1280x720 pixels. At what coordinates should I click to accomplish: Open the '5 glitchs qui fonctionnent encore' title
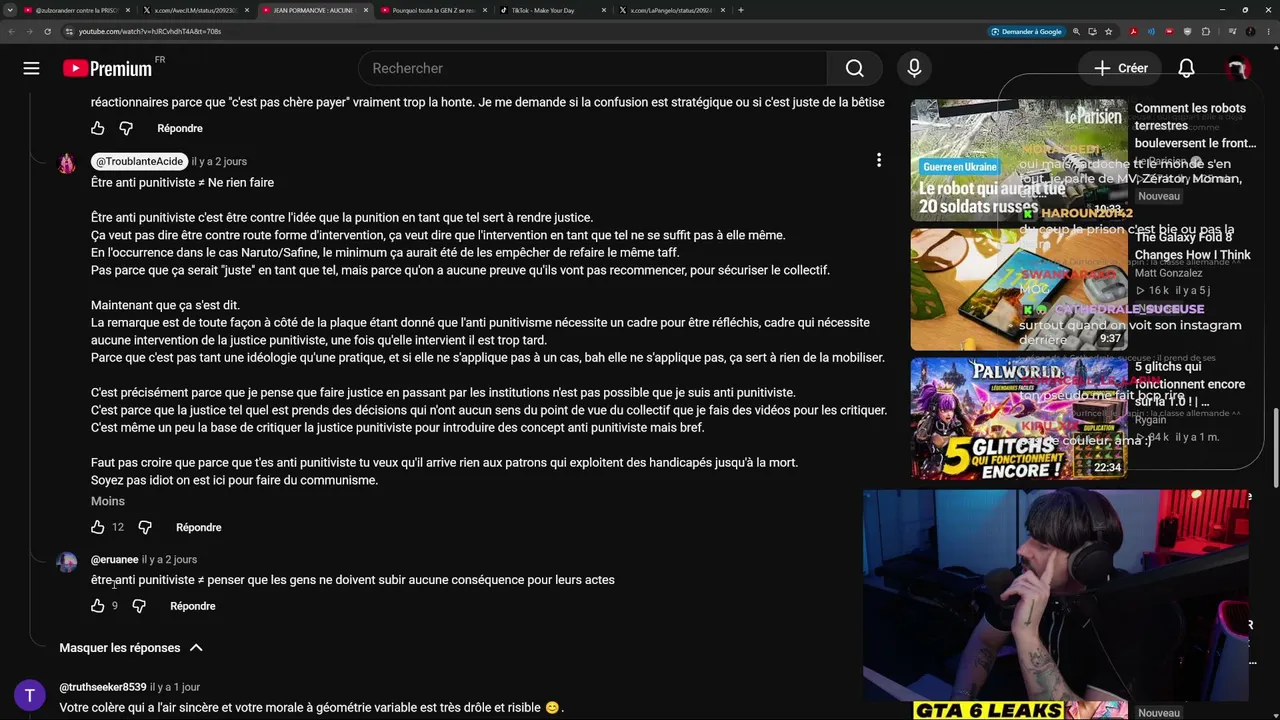point(1190,384)
